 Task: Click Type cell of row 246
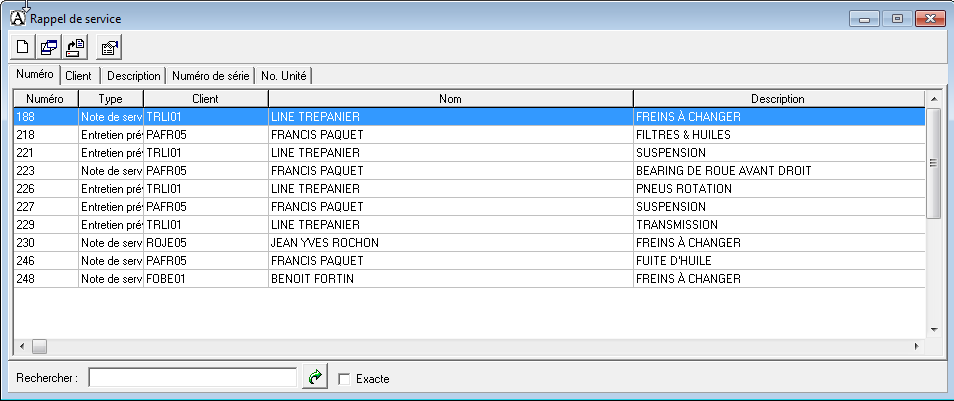[x=111, y=260]
